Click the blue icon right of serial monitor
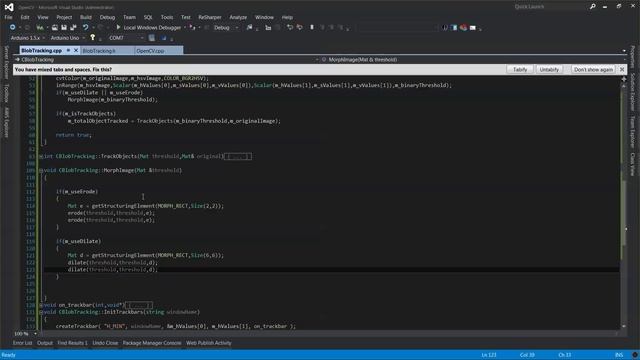Viewport: 640px width, 360px height. pos(164,38)
